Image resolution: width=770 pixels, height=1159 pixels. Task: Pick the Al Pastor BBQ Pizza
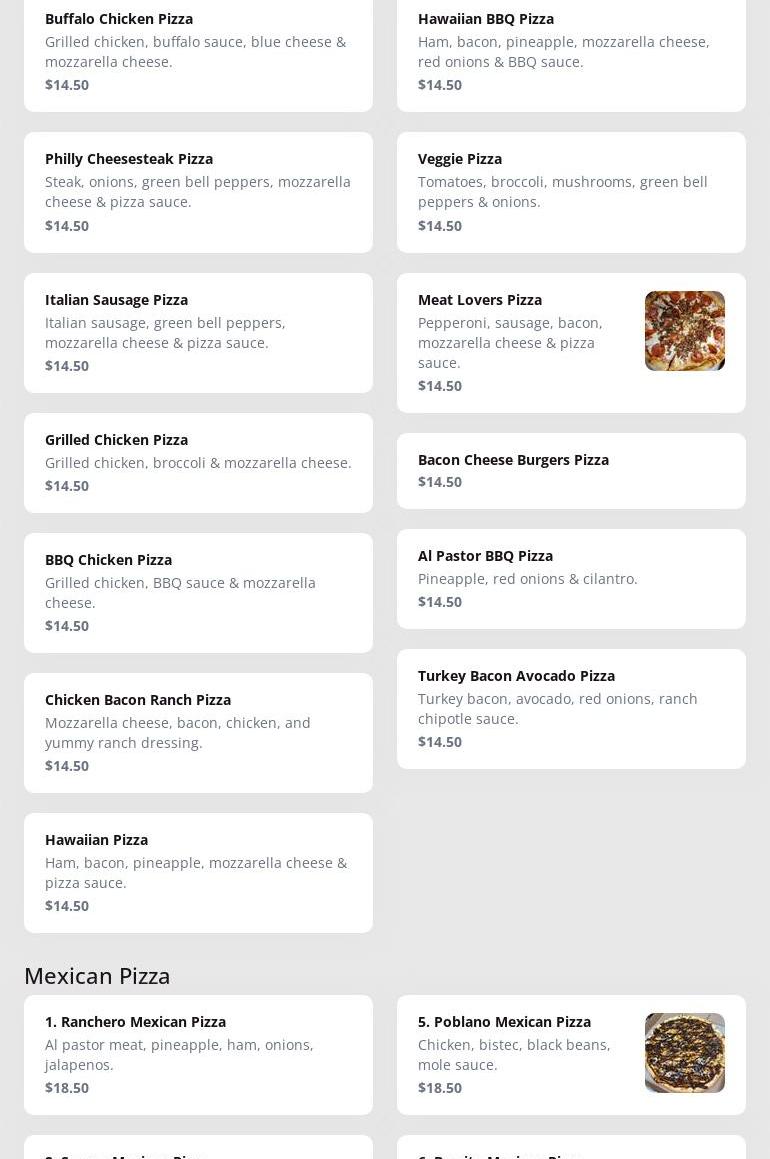click(x=485, y=556)
